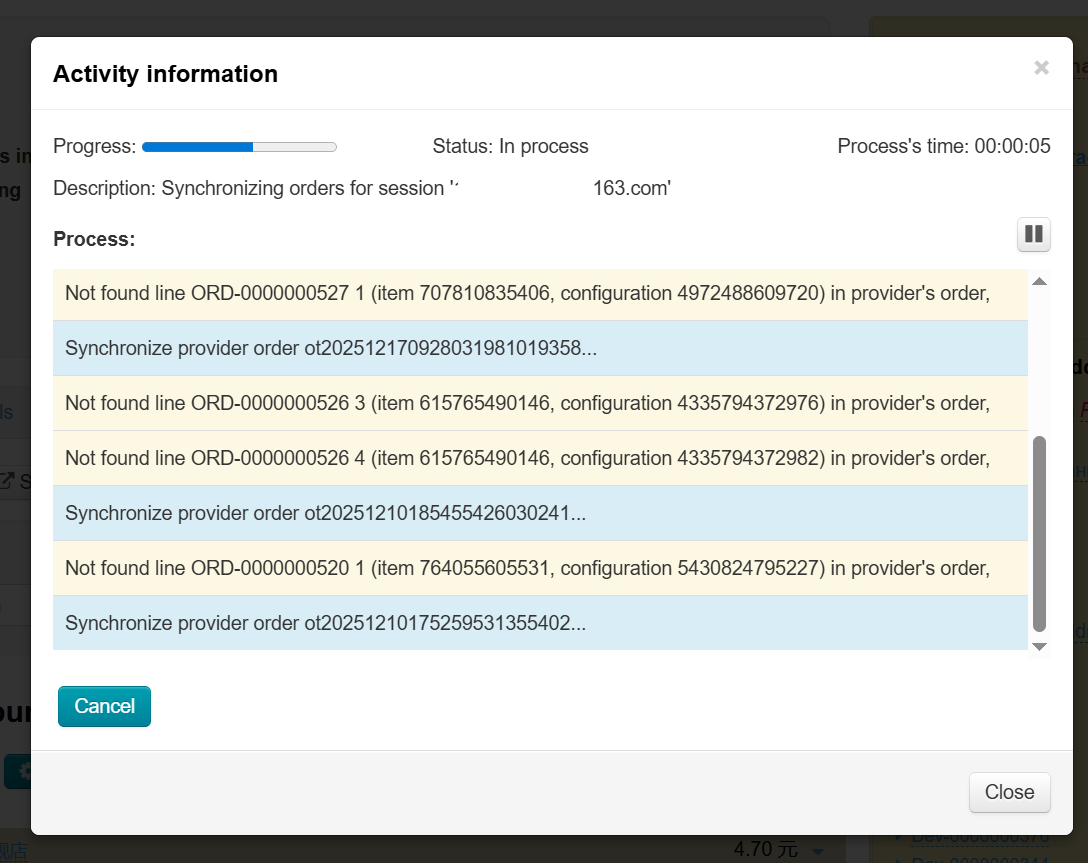Click the Status: In process text
Viewport: 1088px width, 863px height.
510,147
